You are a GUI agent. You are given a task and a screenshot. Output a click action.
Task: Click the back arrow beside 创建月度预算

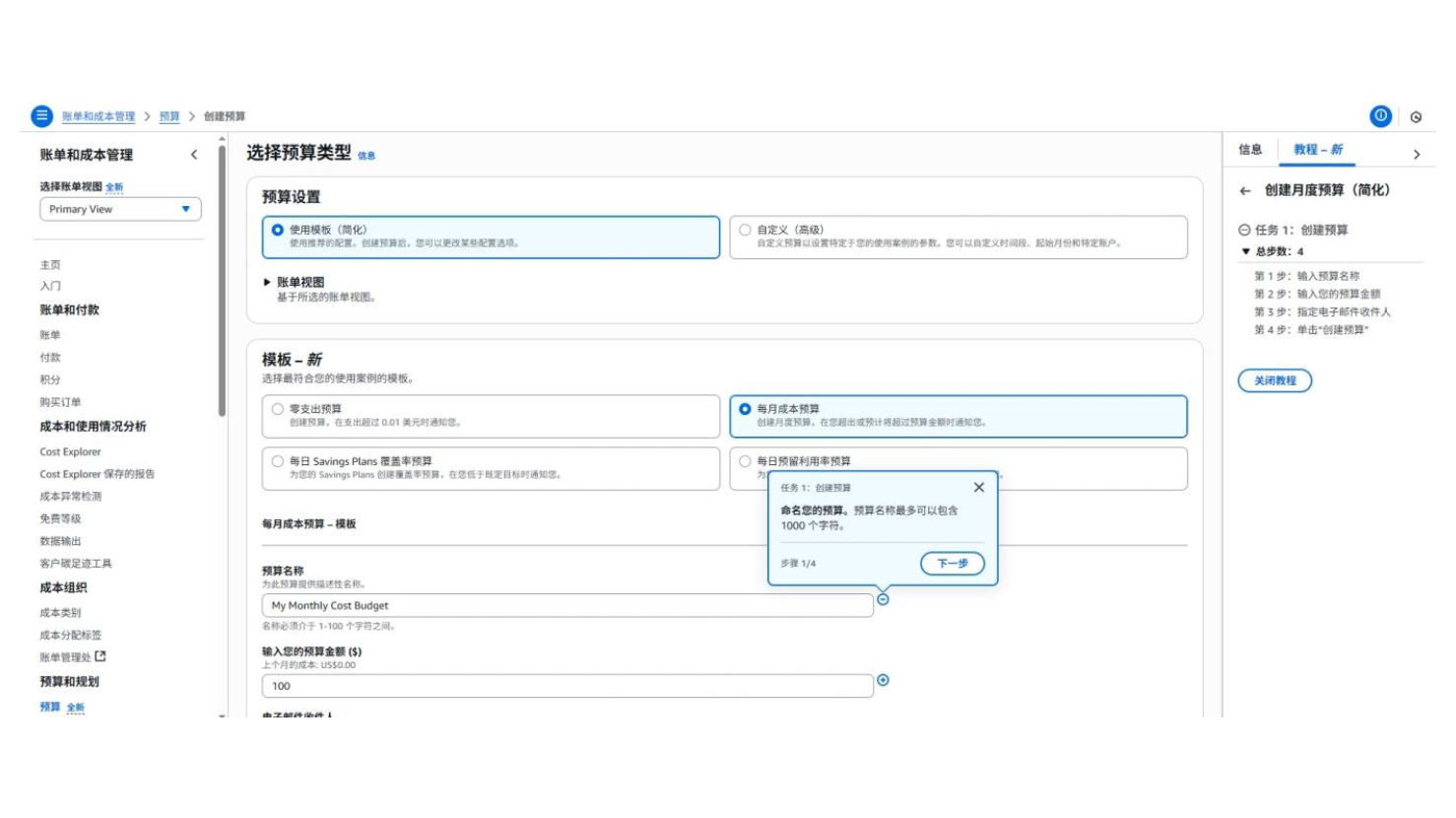1245,191
